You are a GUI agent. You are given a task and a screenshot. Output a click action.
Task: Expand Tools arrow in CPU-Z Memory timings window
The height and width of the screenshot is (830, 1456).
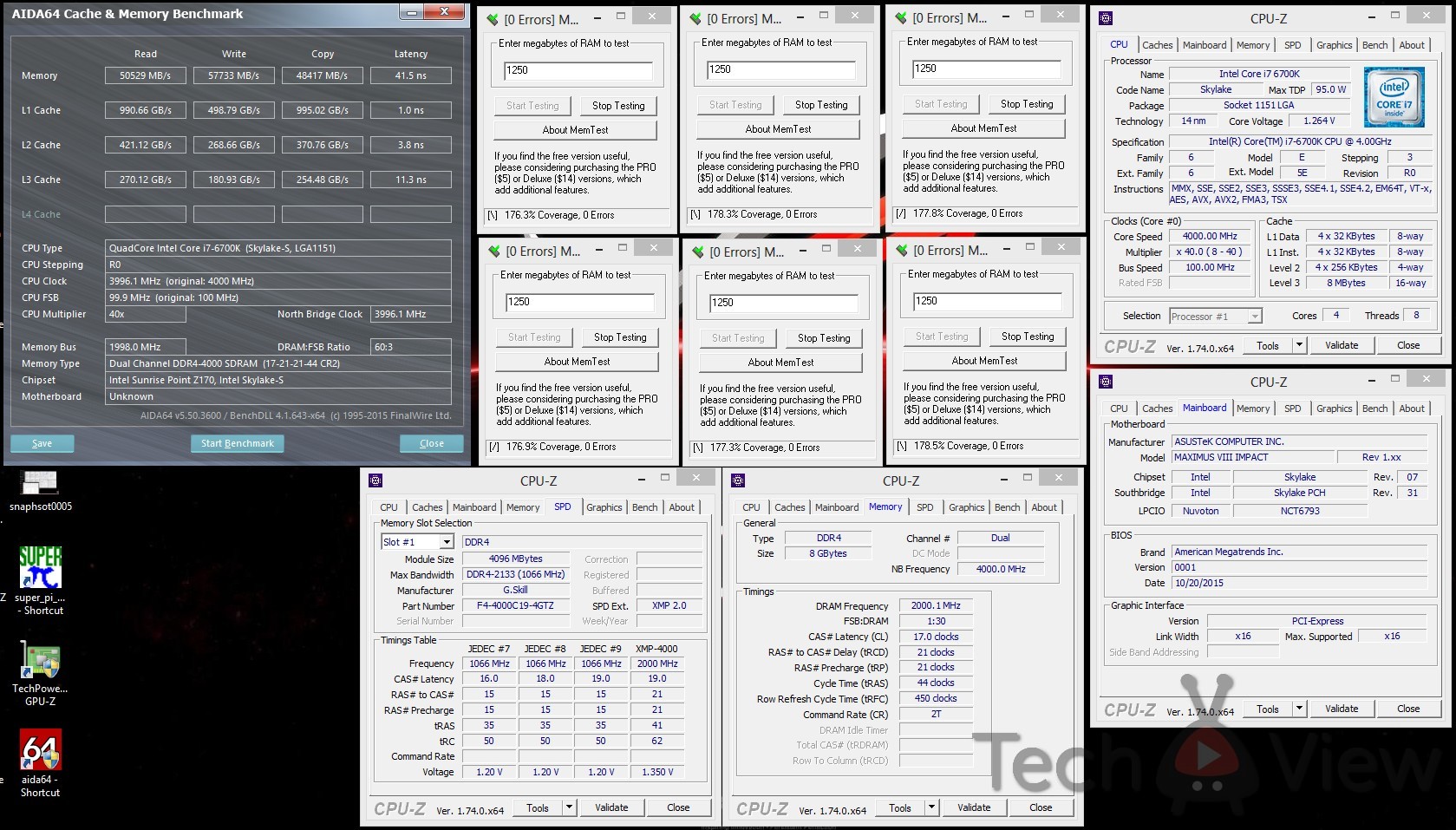931,807
